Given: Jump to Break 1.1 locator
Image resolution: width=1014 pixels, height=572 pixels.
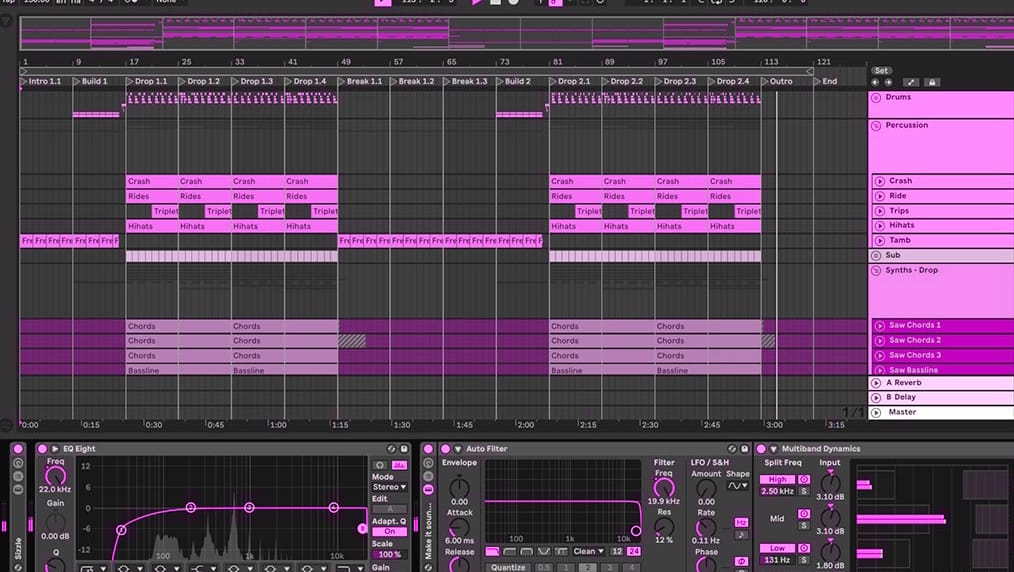Looking at the screenshot, I should click(x=360, y=81).
